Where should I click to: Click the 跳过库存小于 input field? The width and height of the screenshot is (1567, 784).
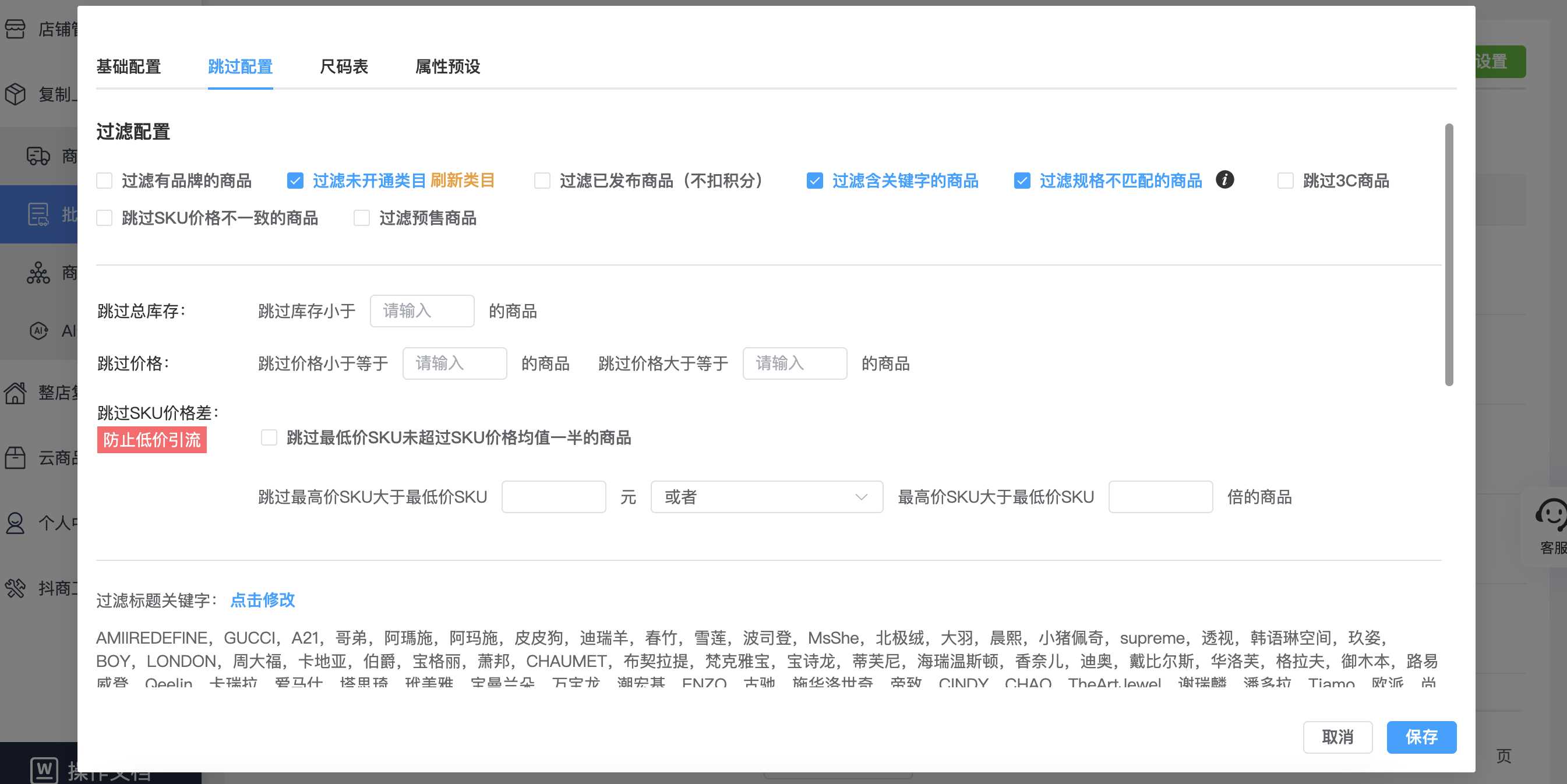(x=422, y=311)
